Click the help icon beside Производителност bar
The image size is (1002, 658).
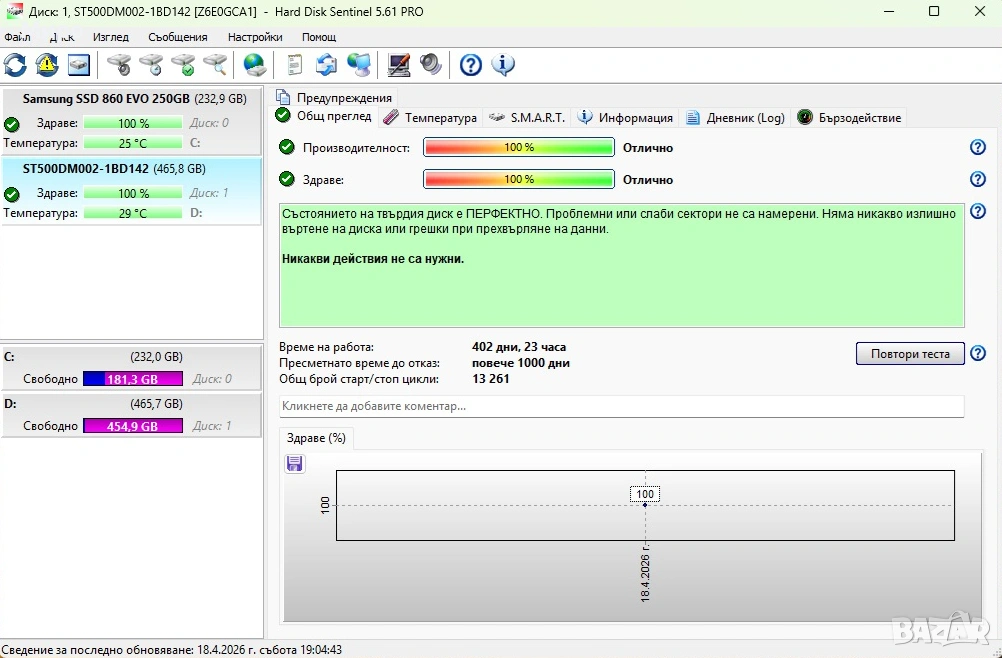[x=978, y=148]
